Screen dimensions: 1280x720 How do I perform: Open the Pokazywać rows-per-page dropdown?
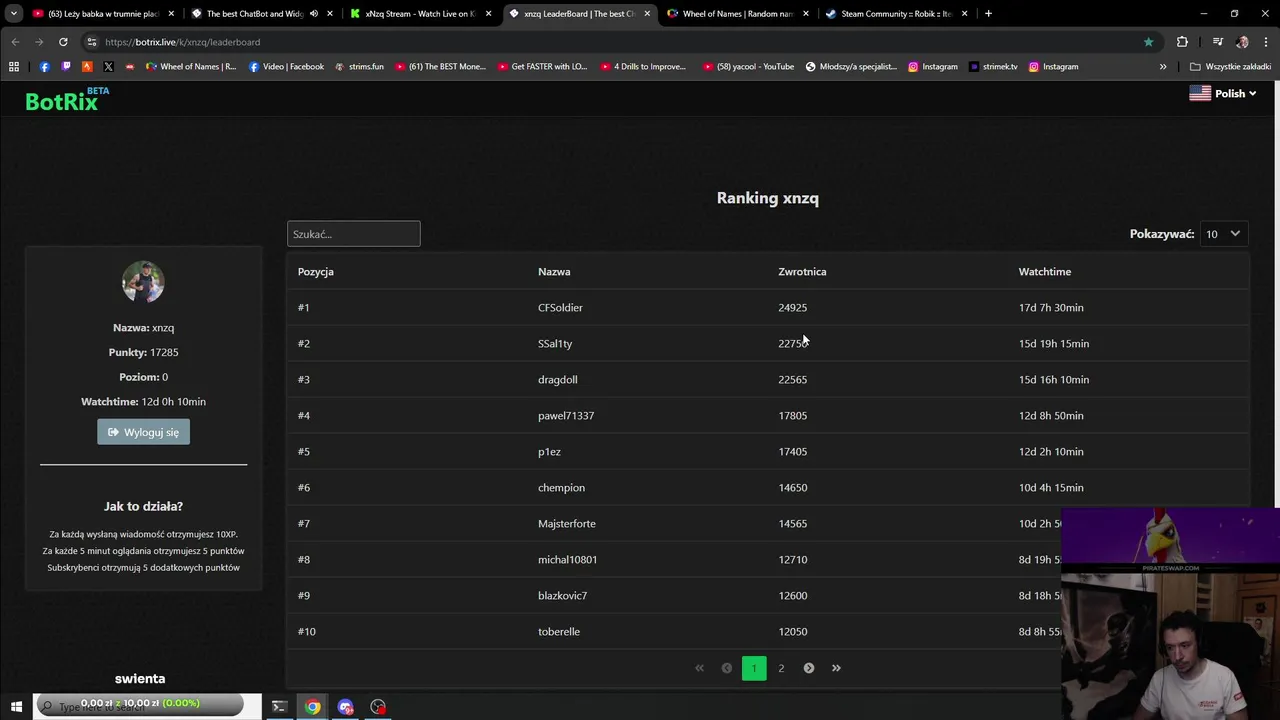1222,234
